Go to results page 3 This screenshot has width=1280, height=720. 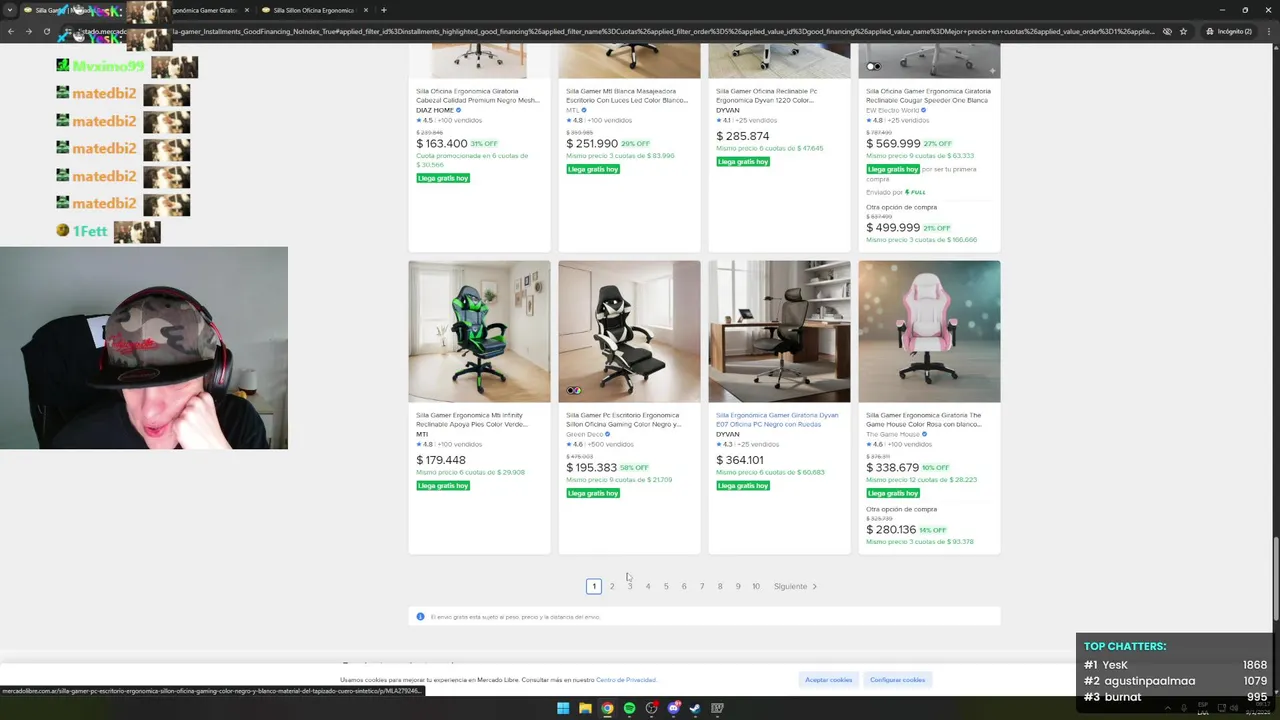point(630,586)
